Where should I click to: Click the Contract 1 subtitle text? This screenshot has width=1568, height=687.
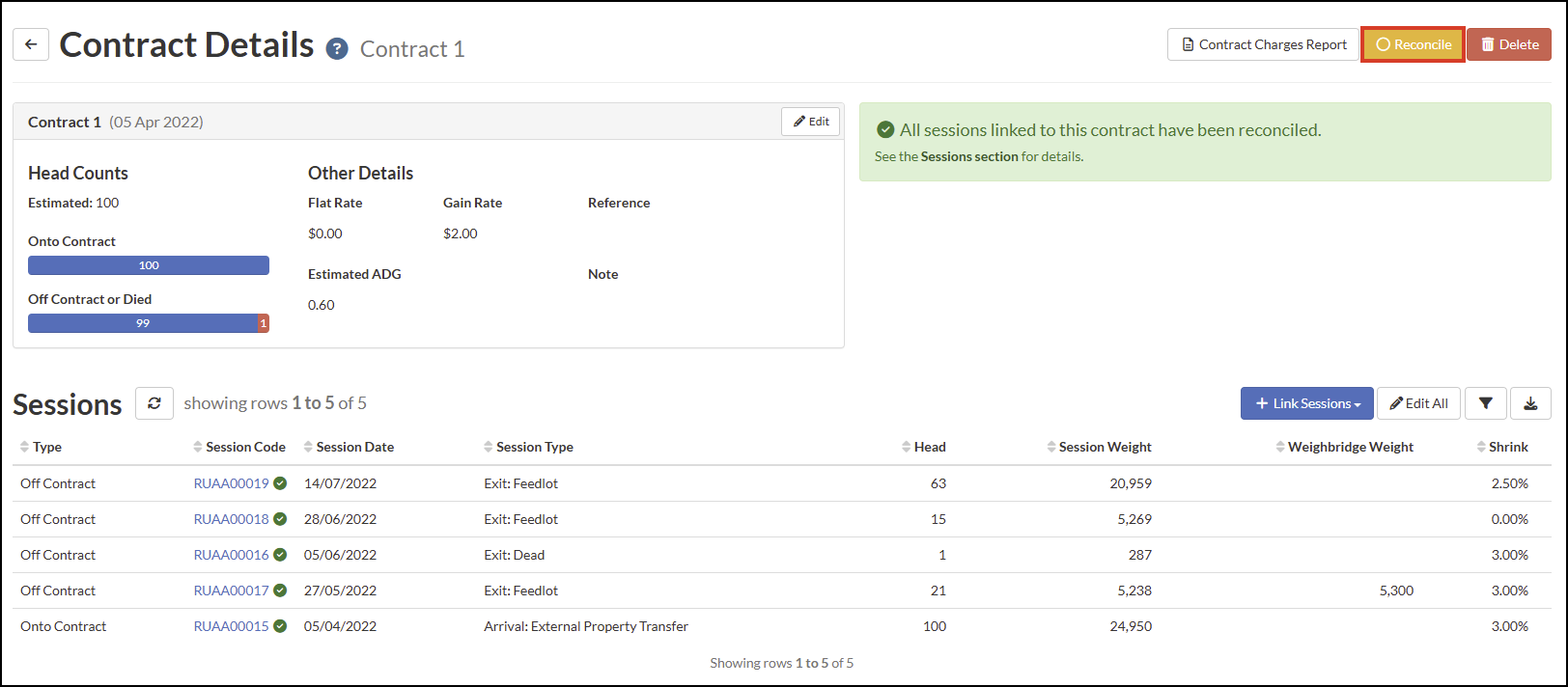coord(412,49)
